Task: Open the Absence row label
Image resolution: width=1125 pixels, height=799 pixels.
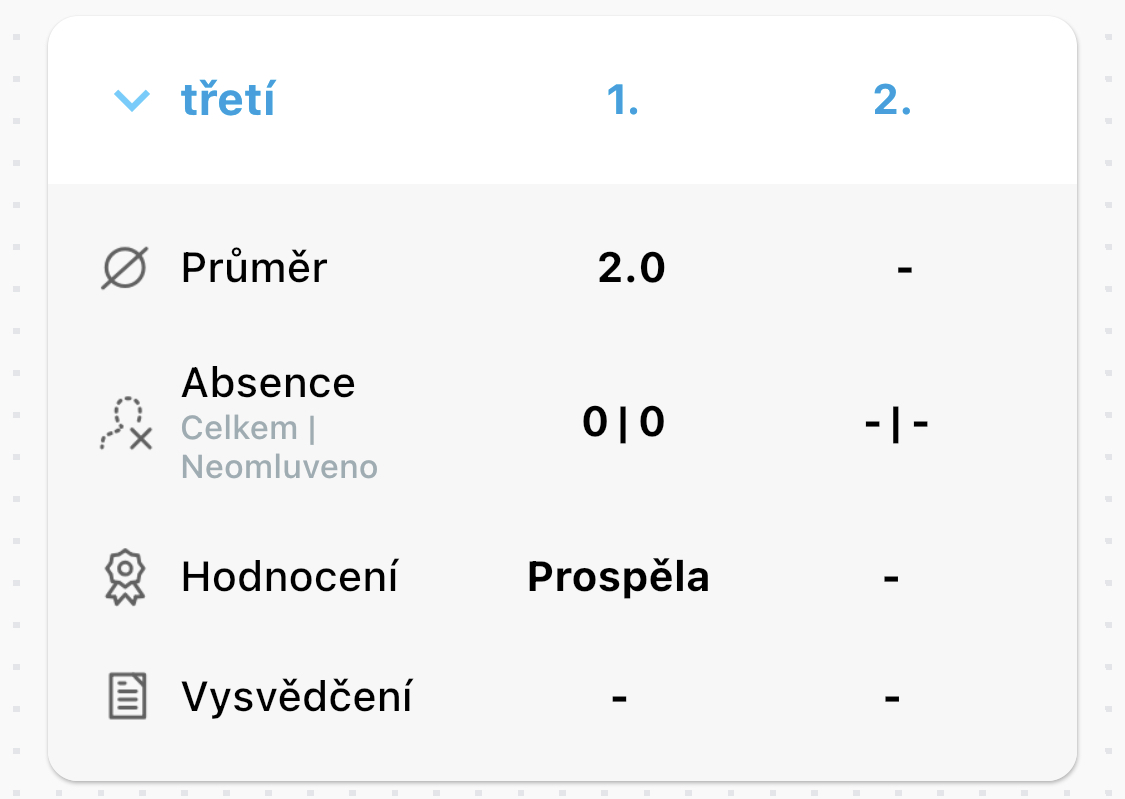Action: tap(268, 382)
